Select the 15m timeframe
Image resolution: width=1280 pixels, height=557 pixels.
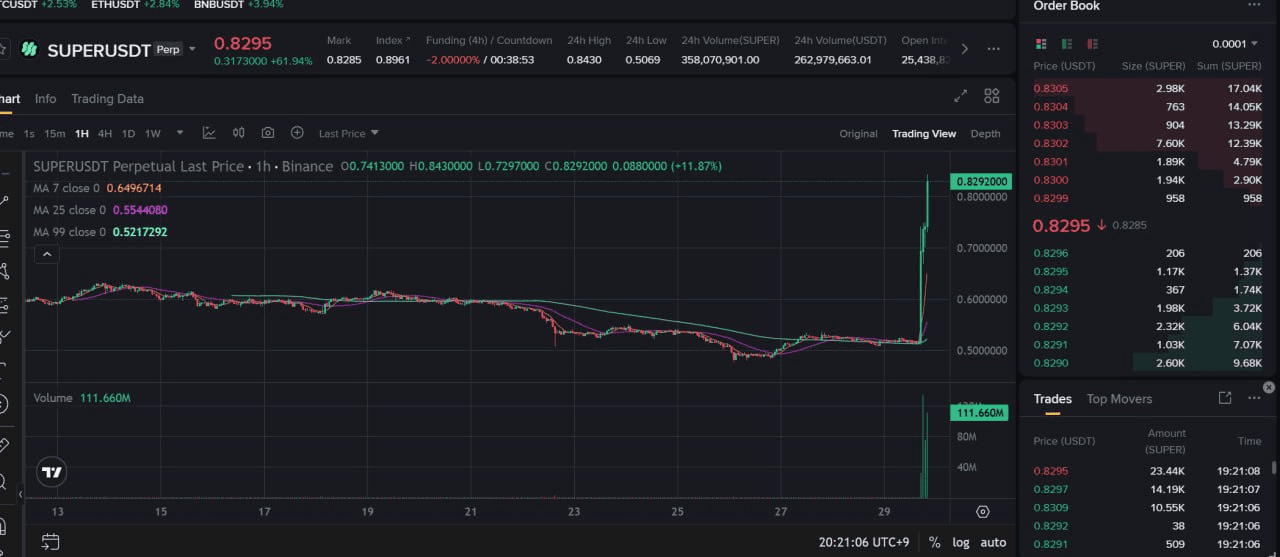[x=55, y=133]
